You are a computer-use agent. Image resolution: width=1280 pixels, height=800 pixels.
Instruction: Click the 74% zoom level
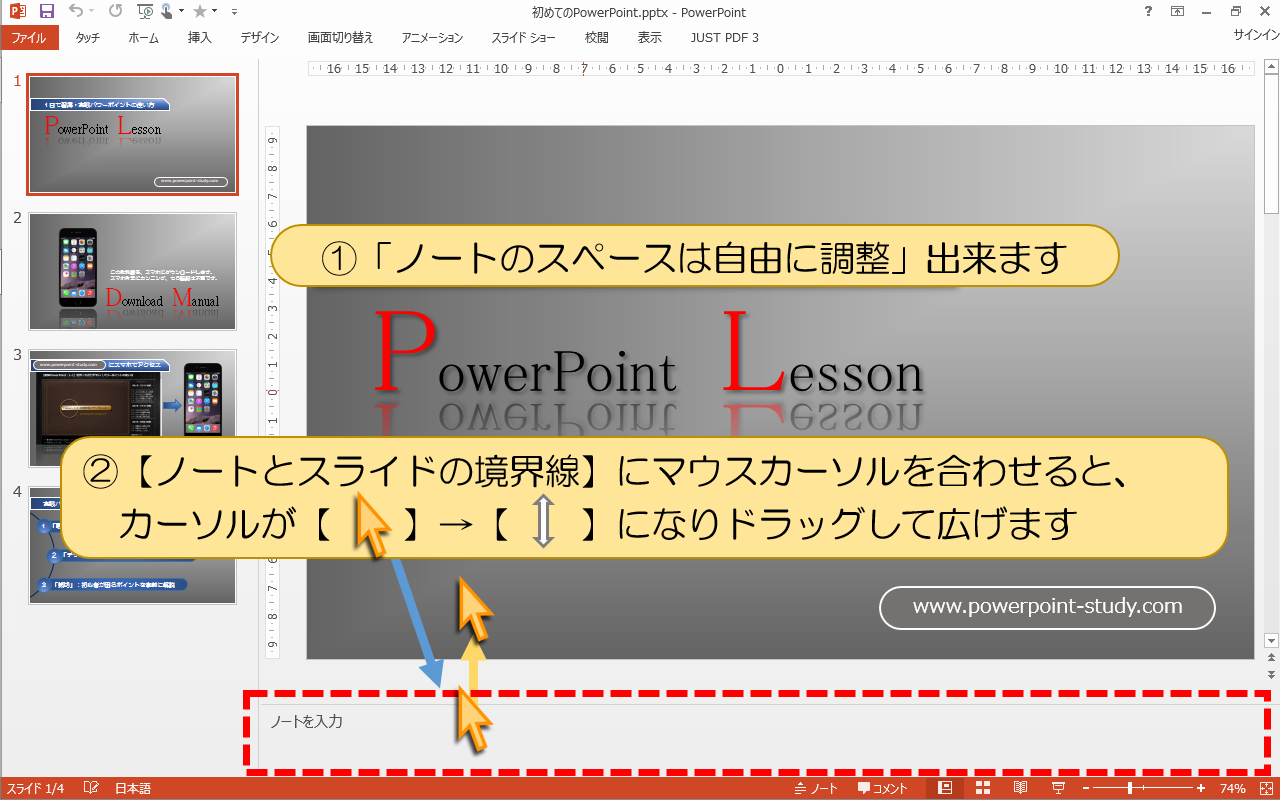pyautogui.click(x=1233, y=789)
